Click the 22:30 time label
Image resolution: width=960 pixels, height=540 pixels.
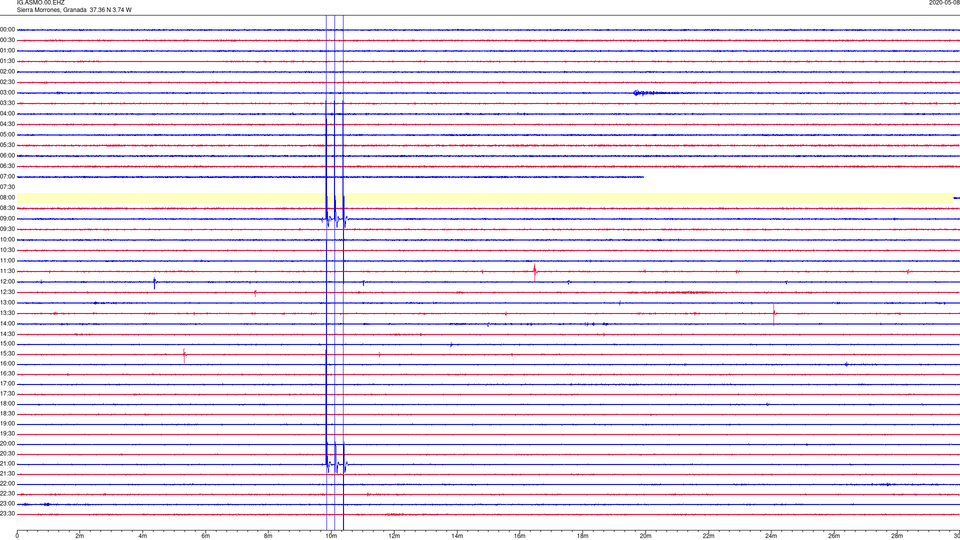(x=7, y=494)
